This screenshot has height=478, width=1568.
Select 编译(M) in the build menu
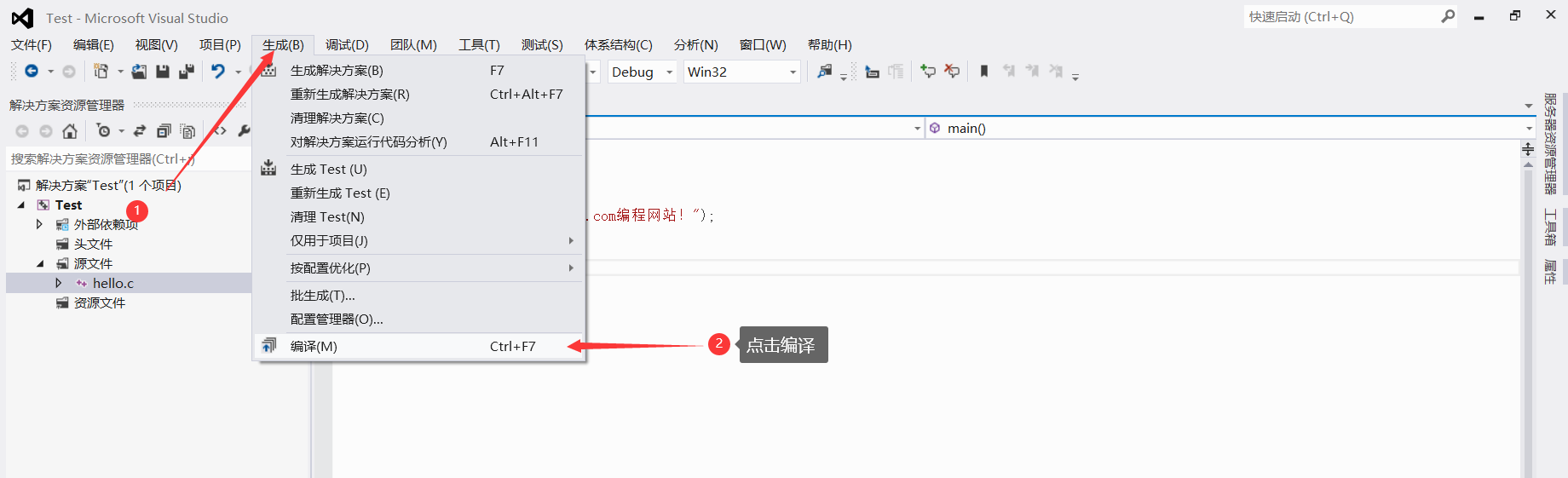314,346
